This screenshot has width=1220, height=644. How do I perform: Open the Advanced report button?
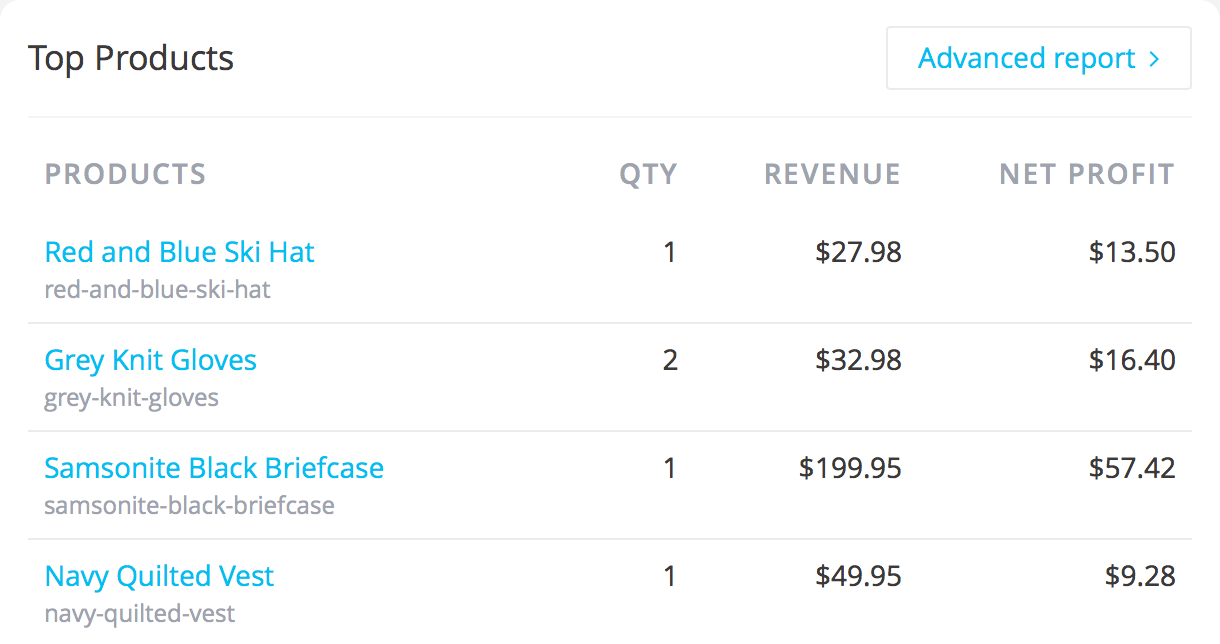pyautogui.click(x=1038, y=58)
